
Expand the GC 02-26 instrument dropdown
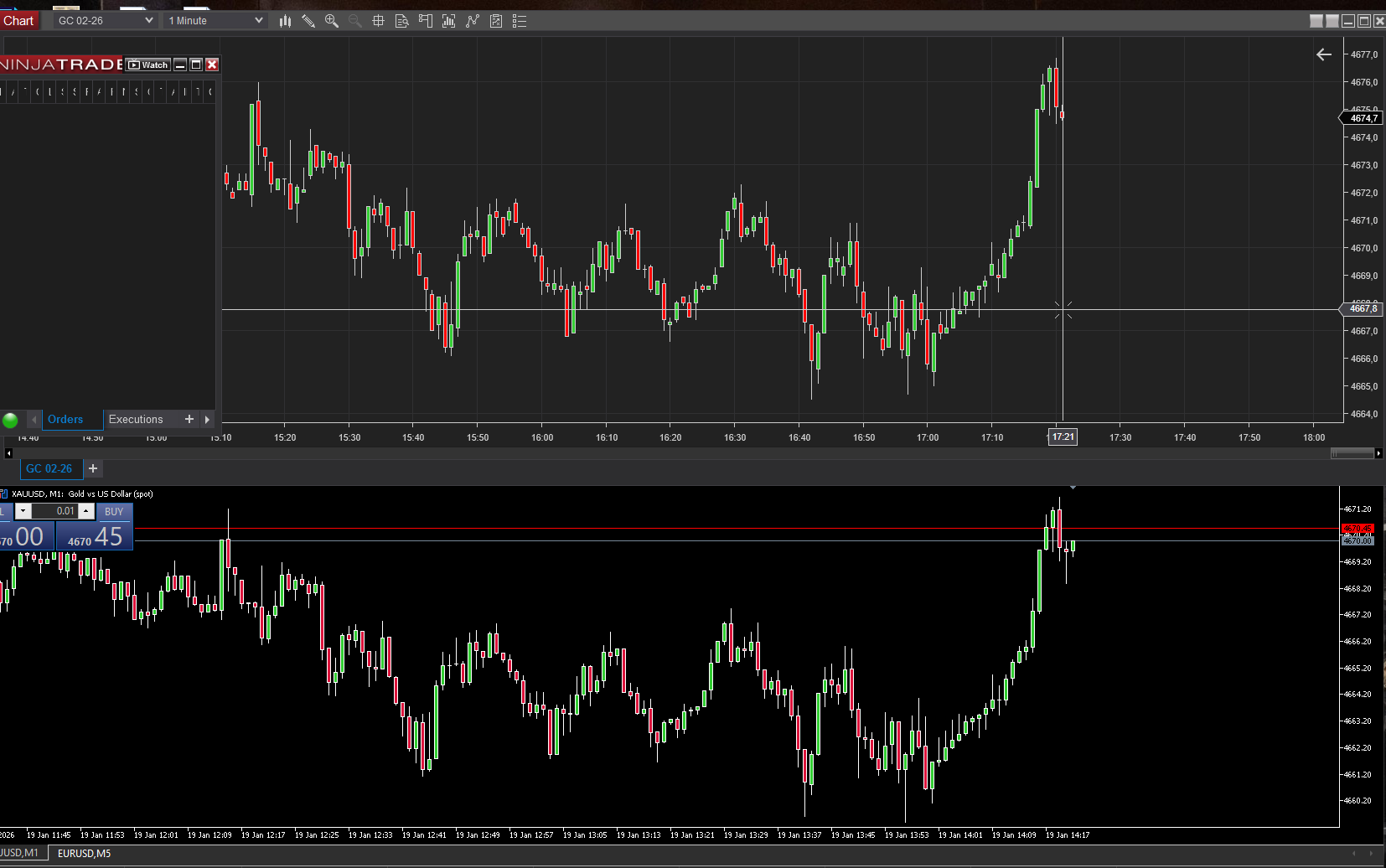148,21
